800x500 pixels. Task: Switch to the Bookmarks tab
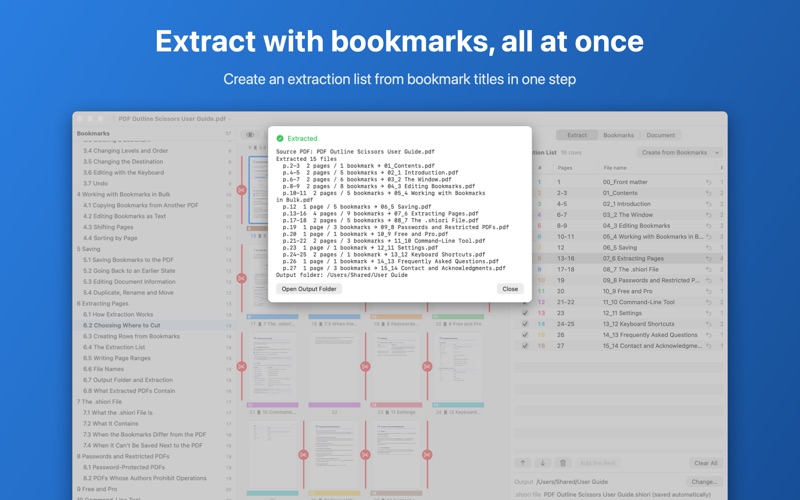[618, 135]
